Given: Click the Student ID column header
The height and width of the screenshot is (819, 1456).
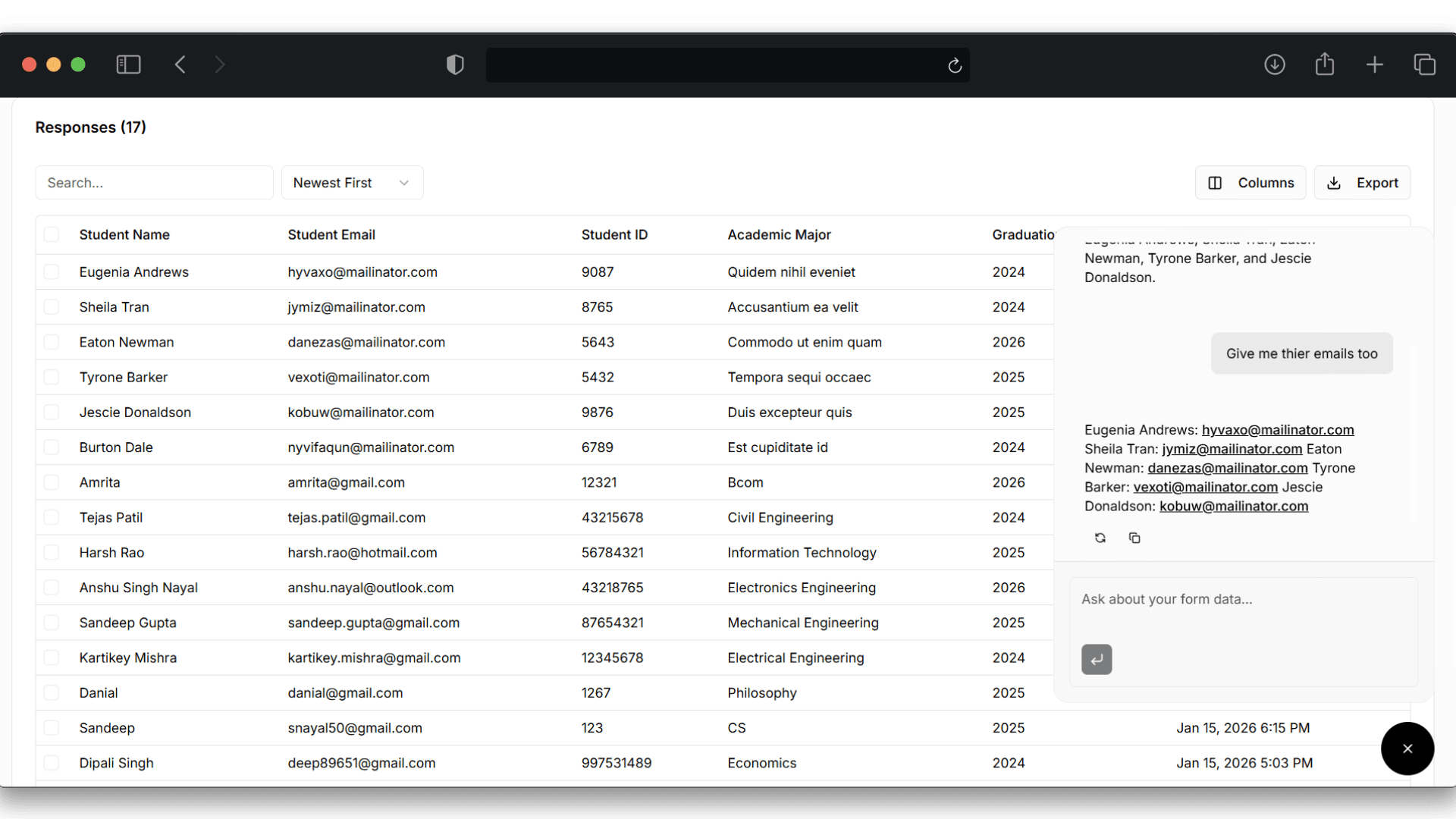Looking at the screenshot, I should 614,234.
